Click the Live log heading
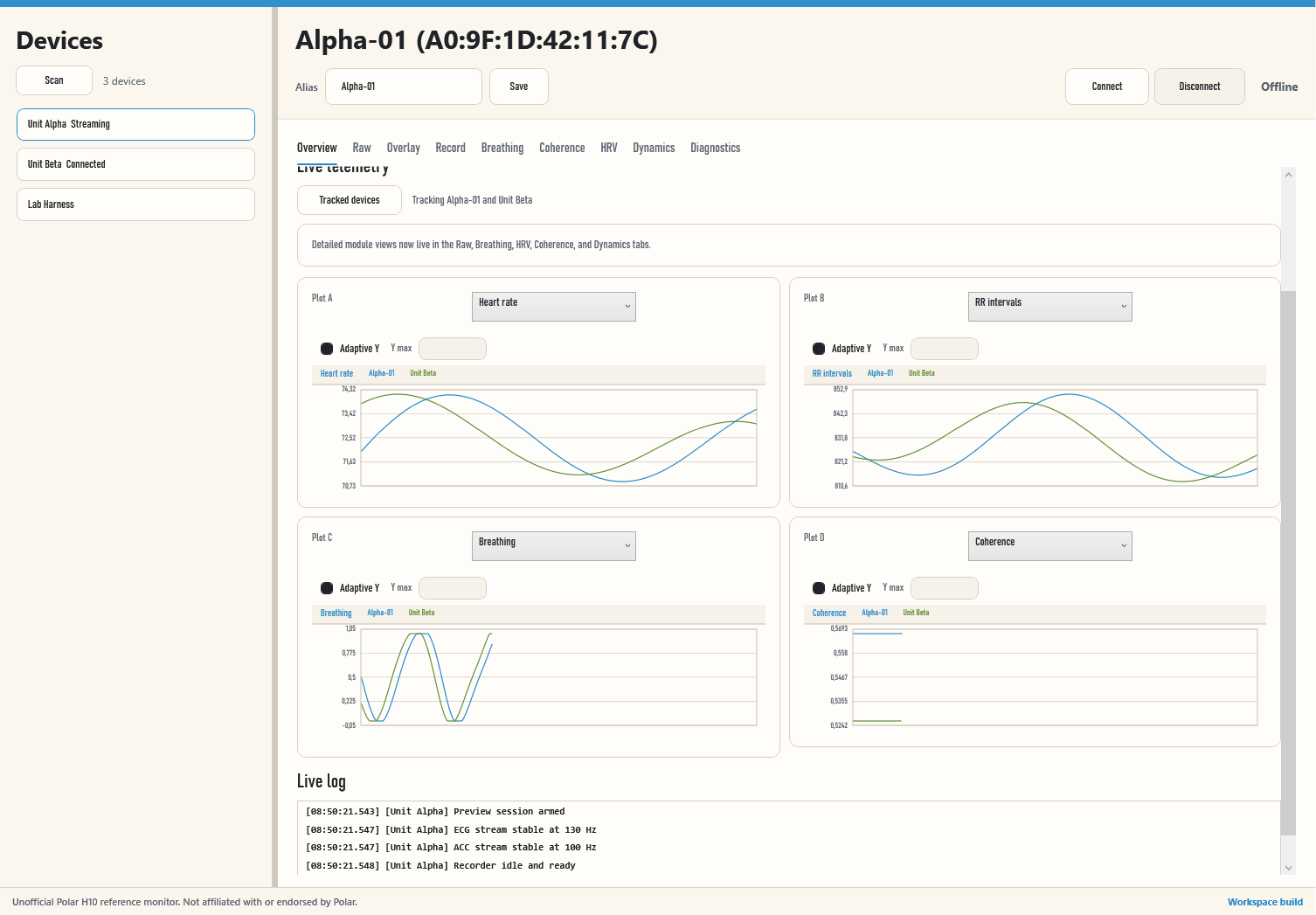This screenshot has width=1316, height=915. (322, 781)
